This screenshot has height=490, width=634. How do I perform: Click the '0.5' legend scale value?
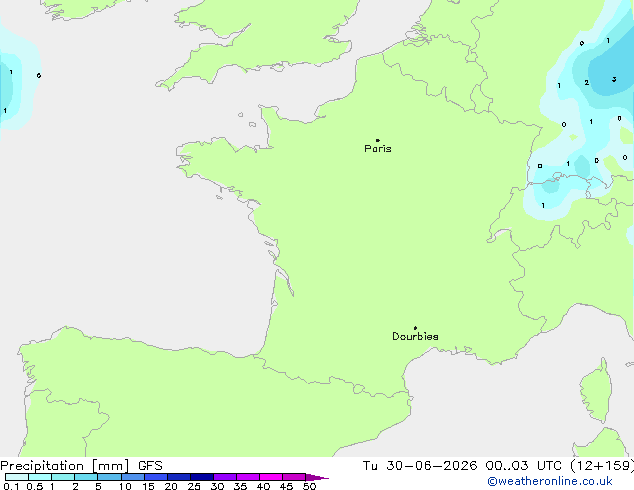[x=35, y=486]
